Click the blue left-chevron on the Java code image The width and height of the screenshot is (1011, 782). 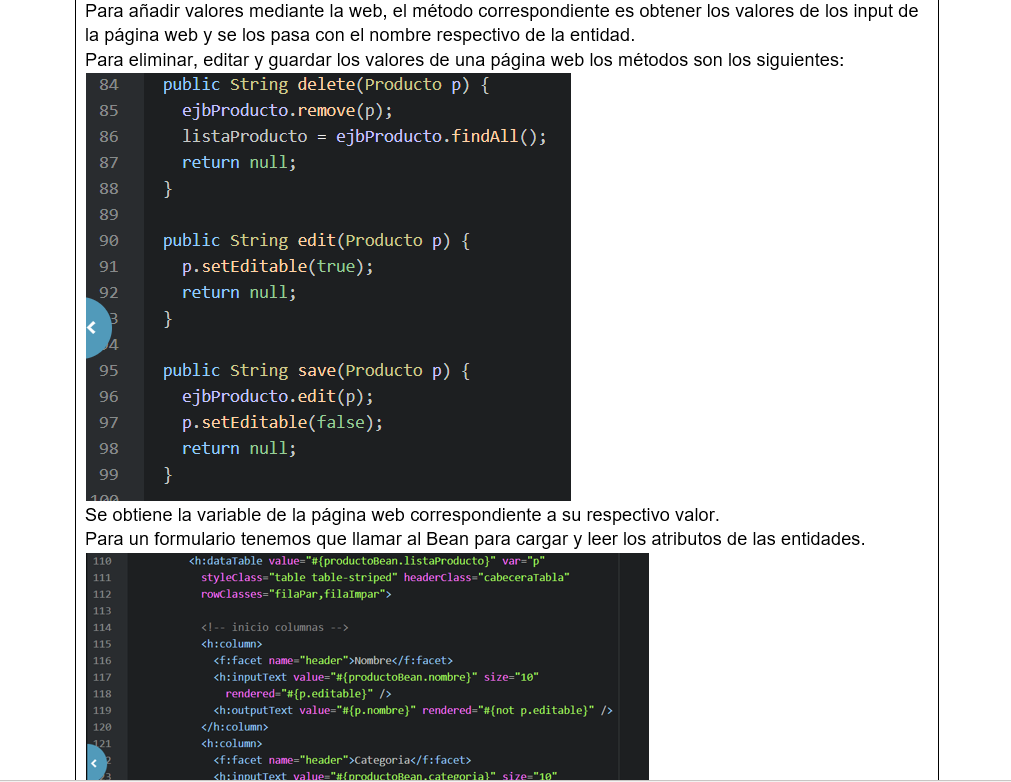click(x=93, y=327)
